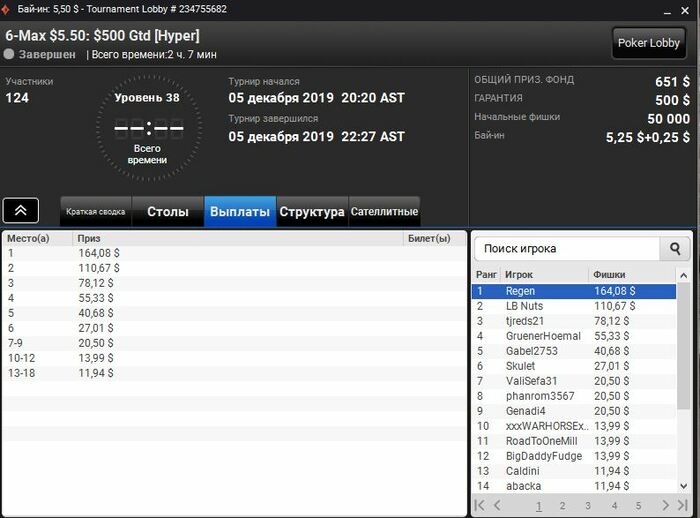Return to the Poker Lobby

coord(649,43)
